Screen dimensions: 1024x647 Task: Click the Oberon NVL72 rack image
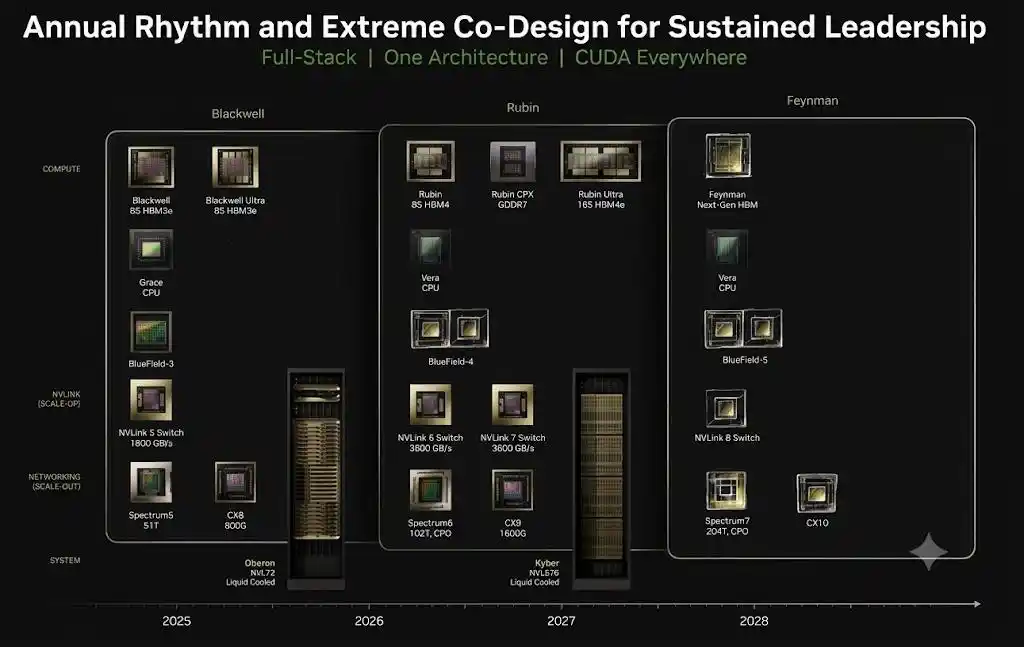(316, 479)
